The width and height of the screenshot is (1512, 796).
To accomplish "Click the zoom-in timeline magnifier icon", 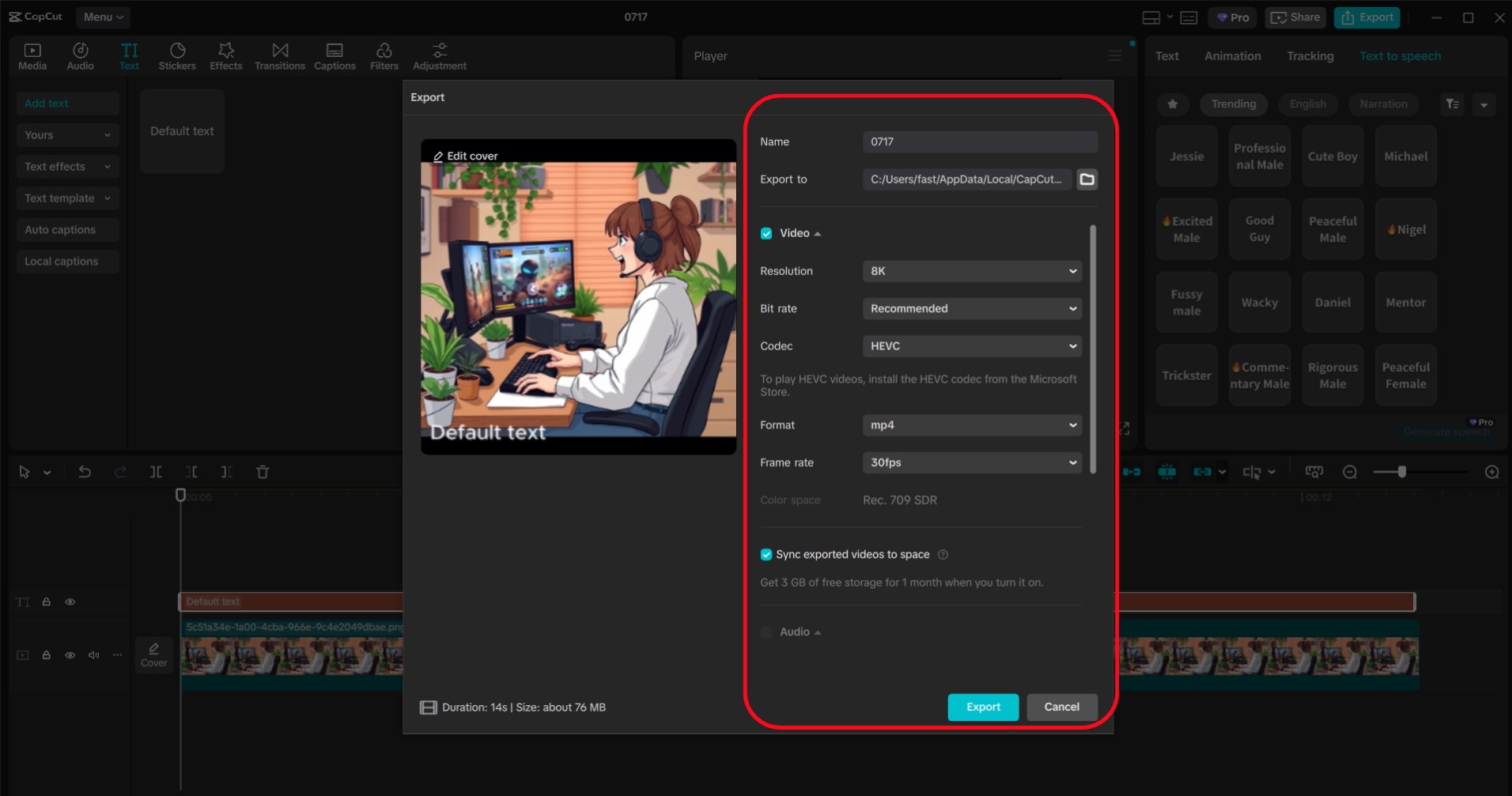I will point(1491,472).
